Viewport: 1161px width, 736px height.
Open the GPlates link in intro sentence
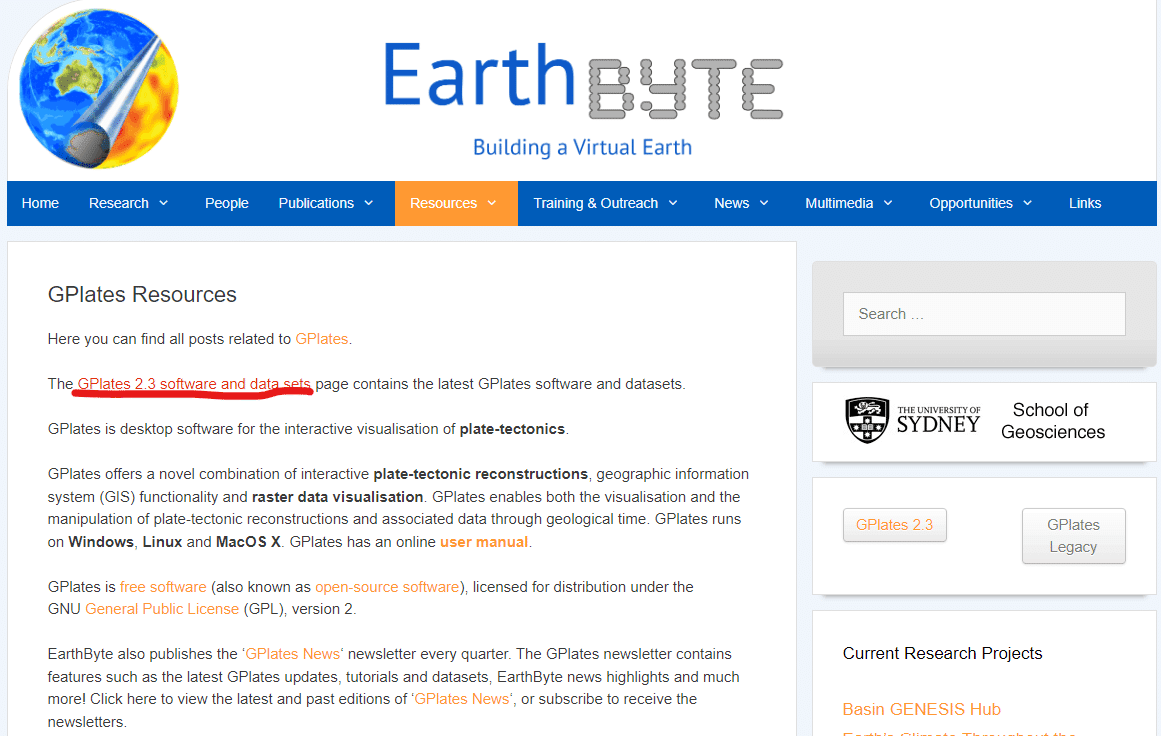(x=321, y=339)
